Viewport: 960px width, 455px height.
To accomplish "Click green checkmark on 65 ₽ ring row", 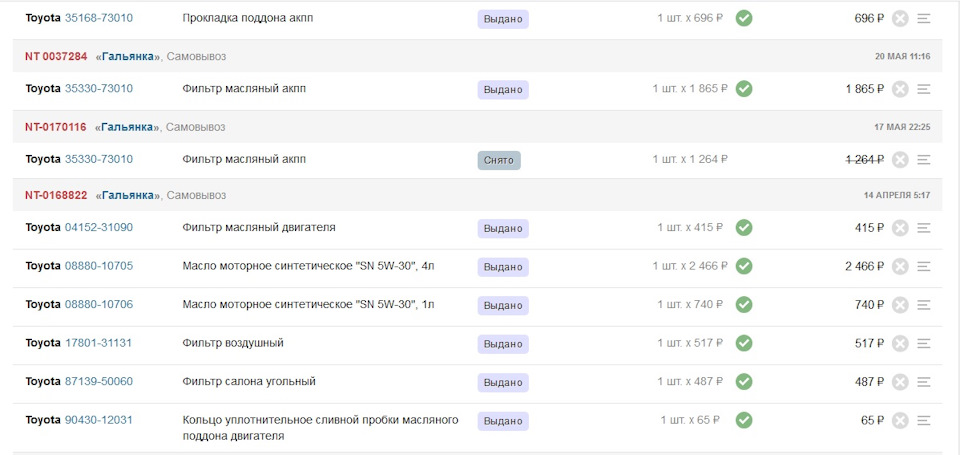I will pyautogui.click(x=744, y=420).
